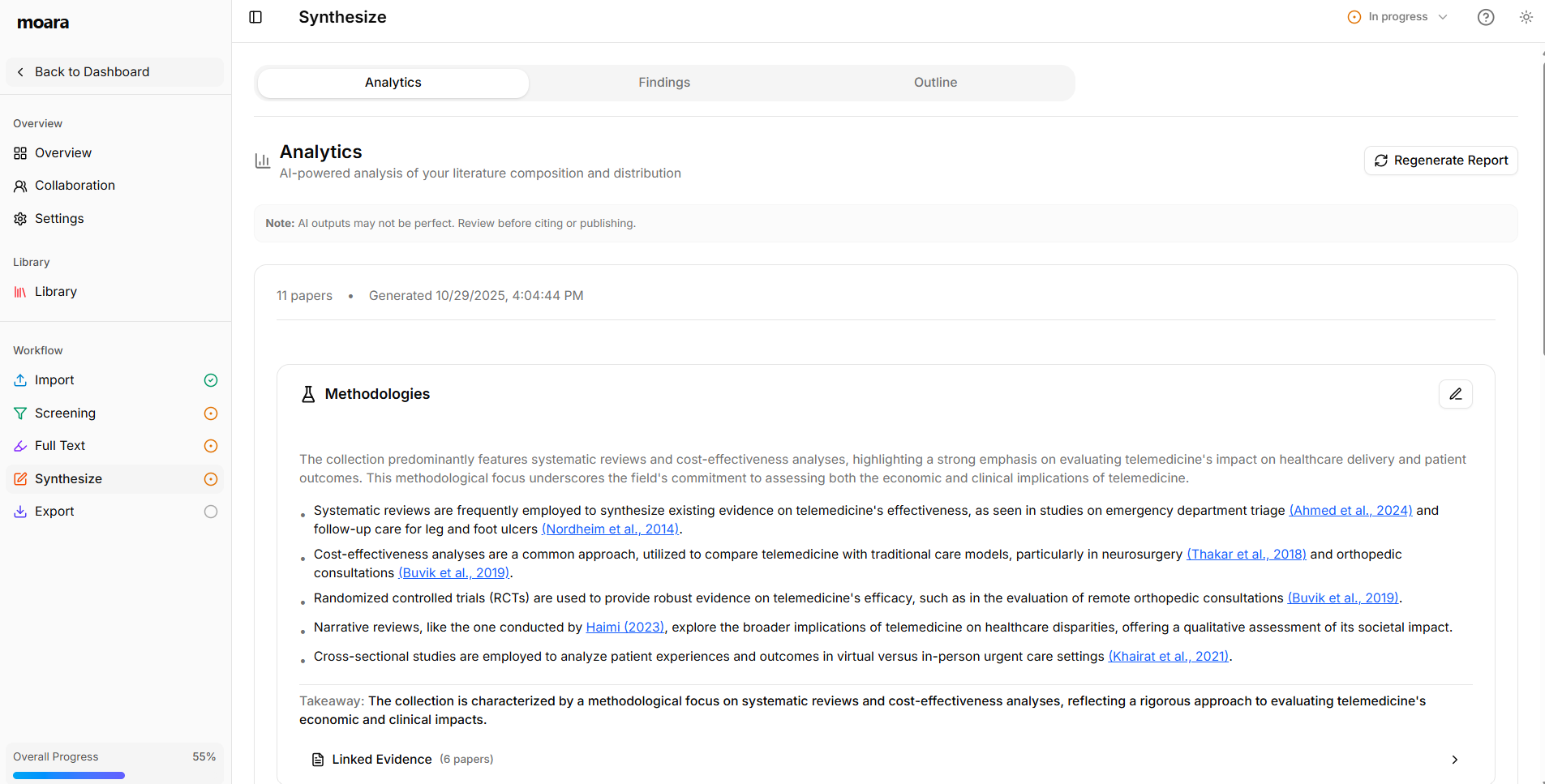Image resolution: width=1545 pixels, height=784 pixels.
Task: Open the Library section icon in sidebar
Action: pos(20,292)
